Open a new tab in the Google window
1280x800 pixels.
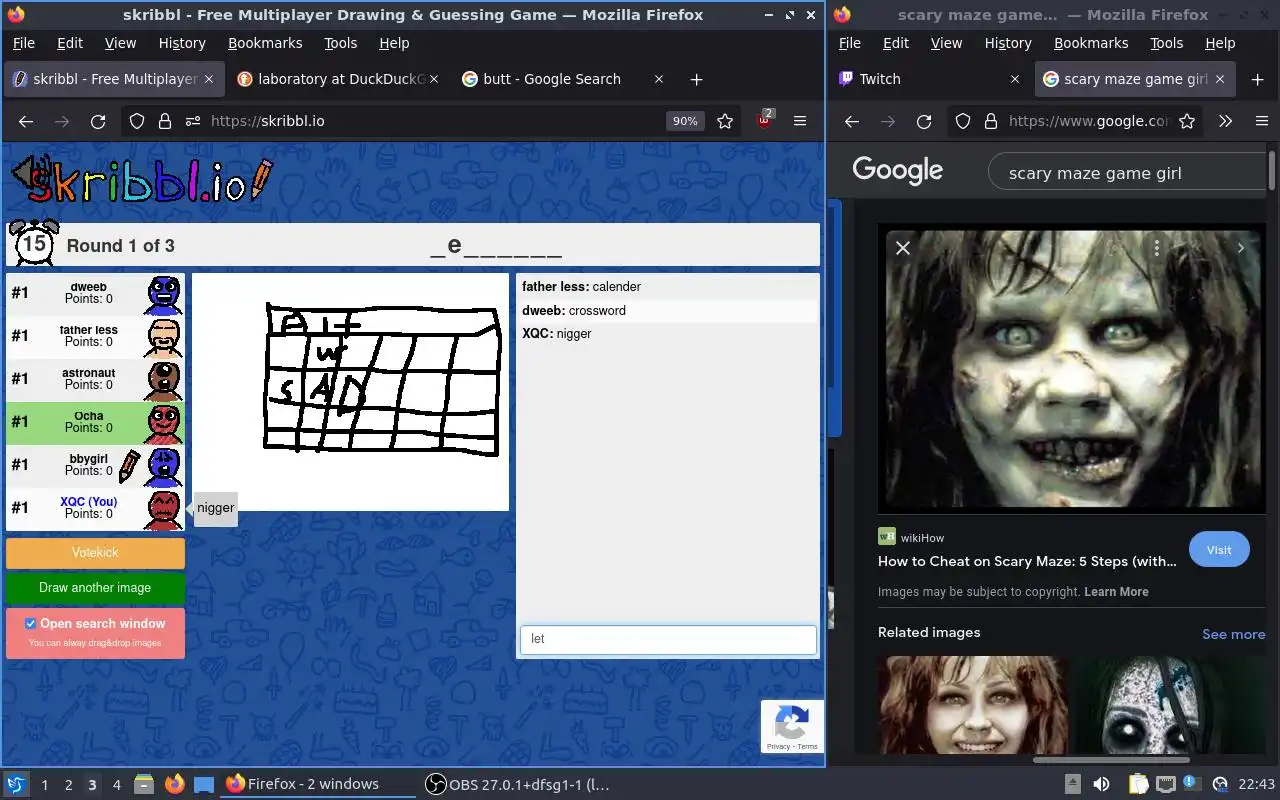1258,79
